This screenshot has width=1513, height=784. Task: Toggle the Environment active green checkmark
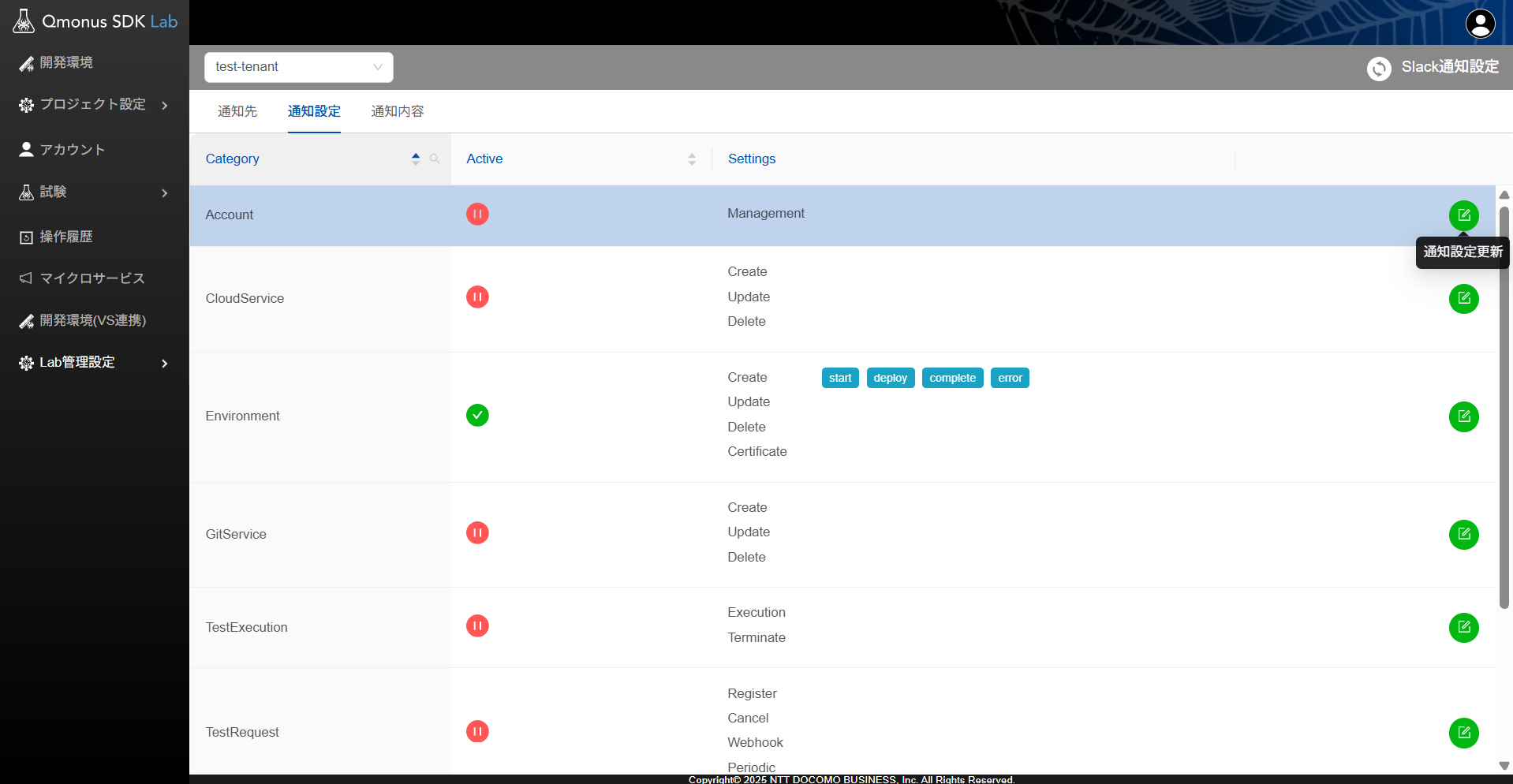pos(477,415)
